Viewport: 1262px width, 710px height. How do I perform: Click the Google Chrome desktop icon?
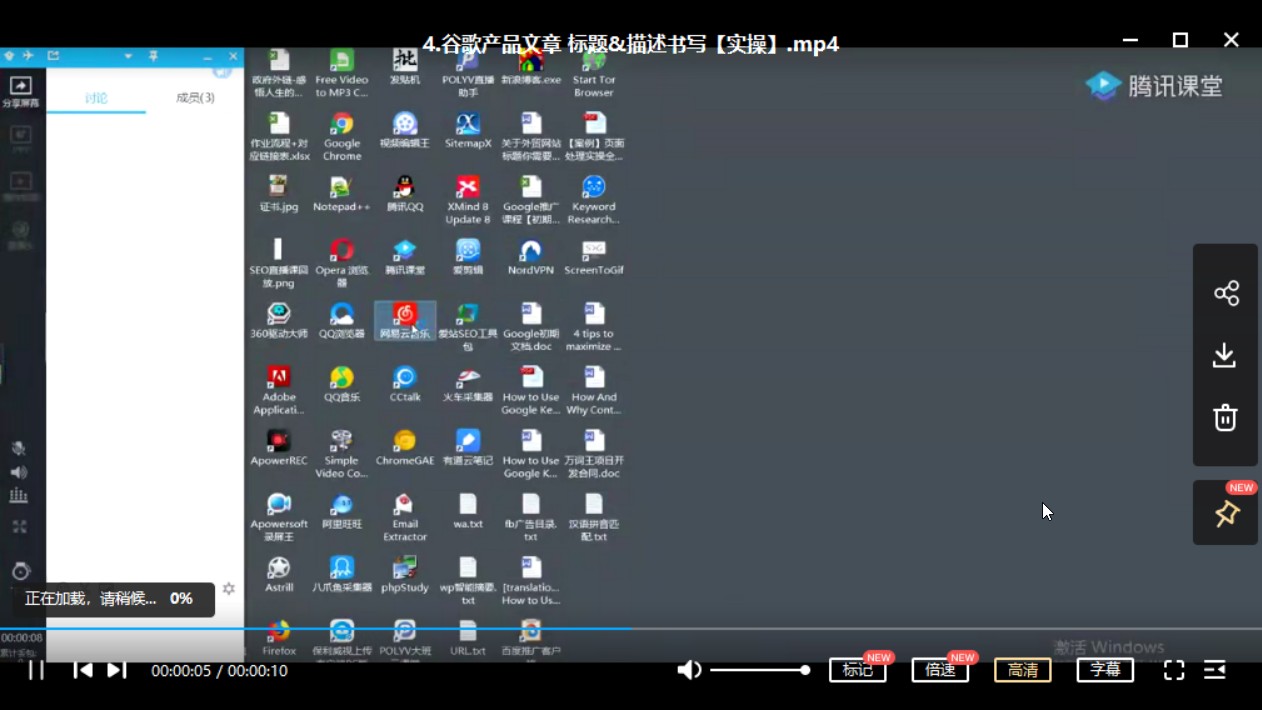pos(342,135)
